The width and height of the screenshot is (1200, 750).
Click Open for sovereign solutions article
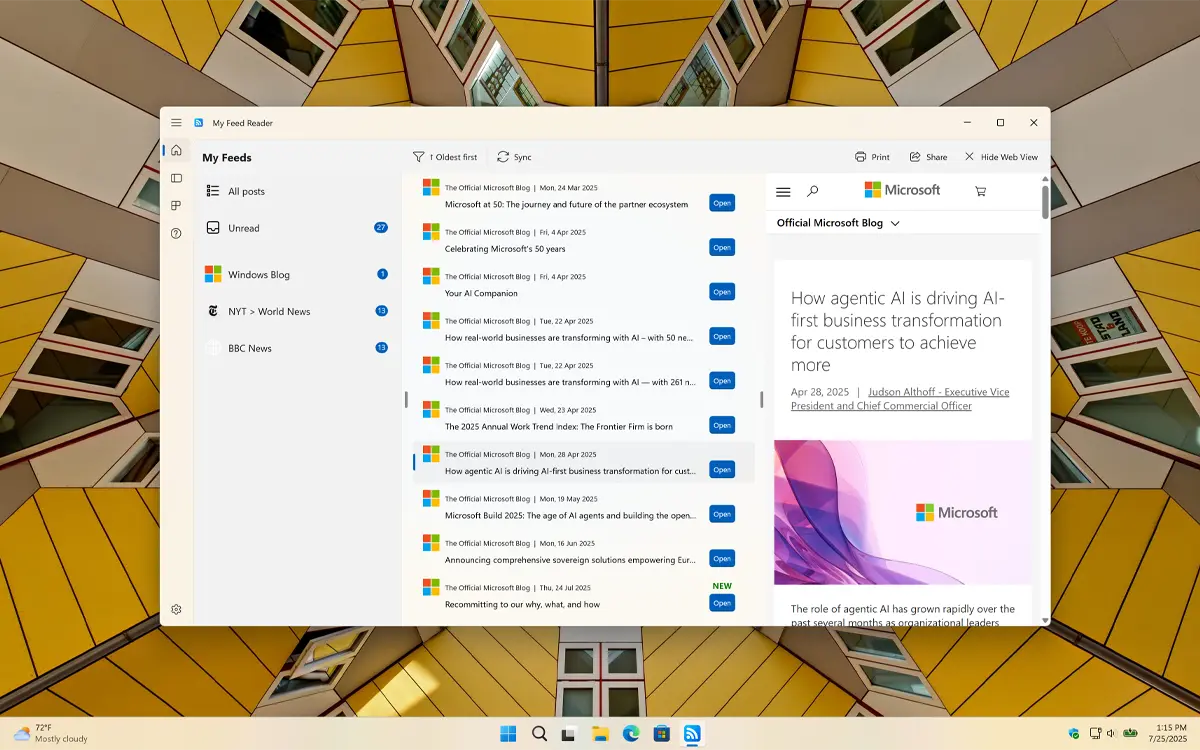pos(722,558)
